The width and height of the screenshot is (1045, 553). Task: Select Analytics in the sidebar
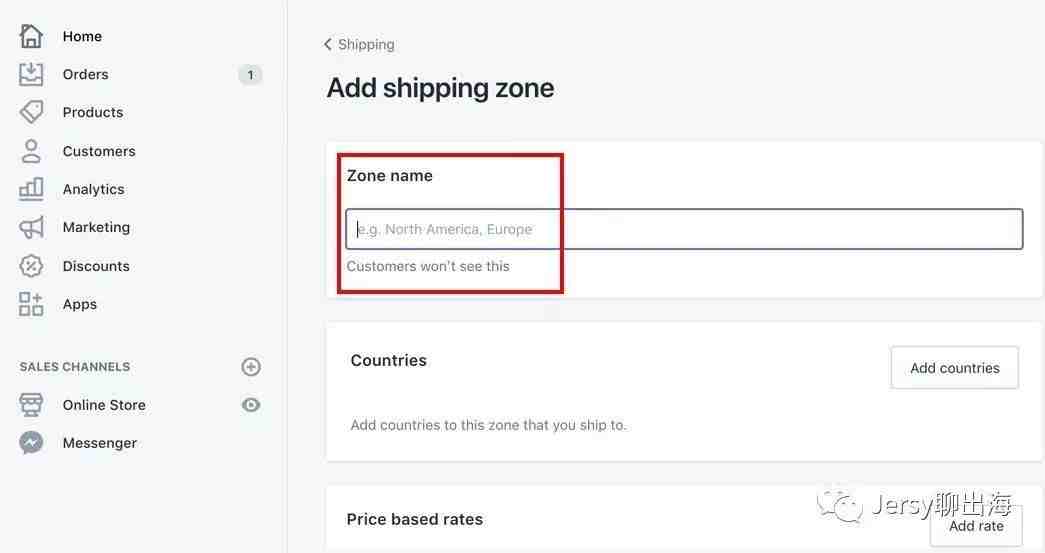[93, 189]
